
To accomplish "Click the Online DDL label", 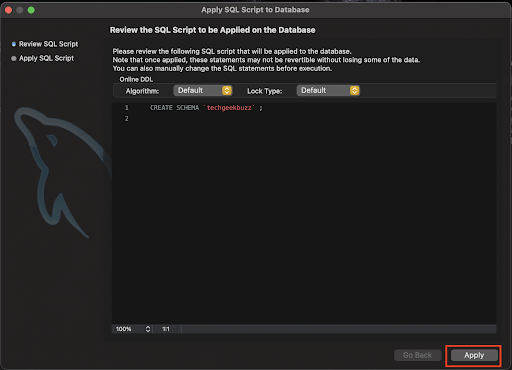I will [x=136, y=79].
